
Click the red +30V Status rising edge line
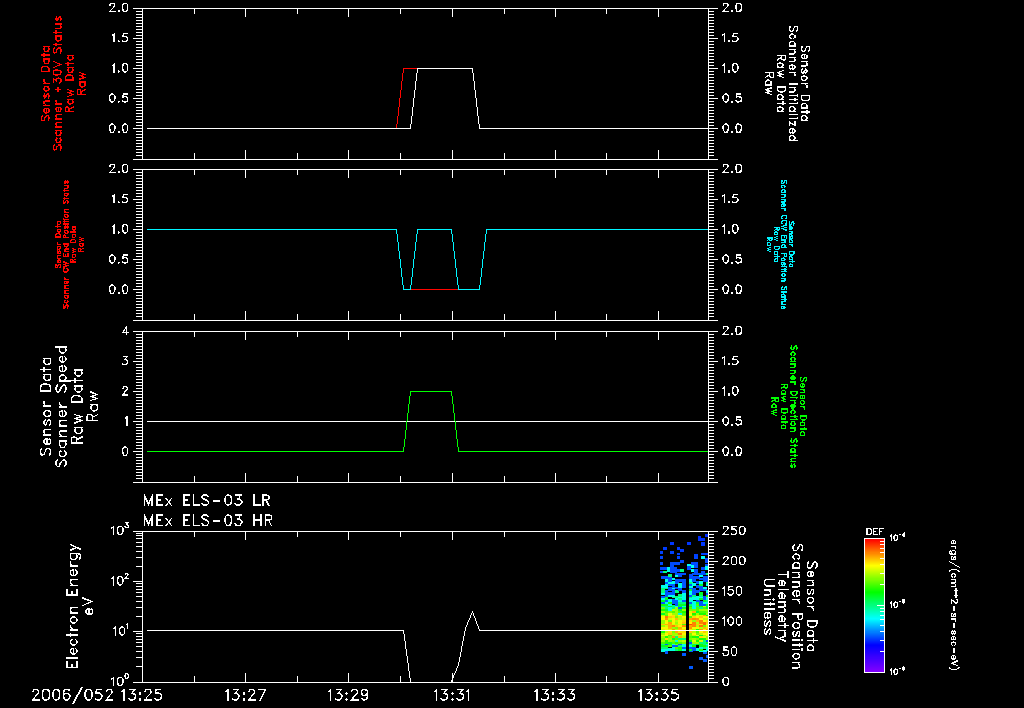tap(400, 98)
